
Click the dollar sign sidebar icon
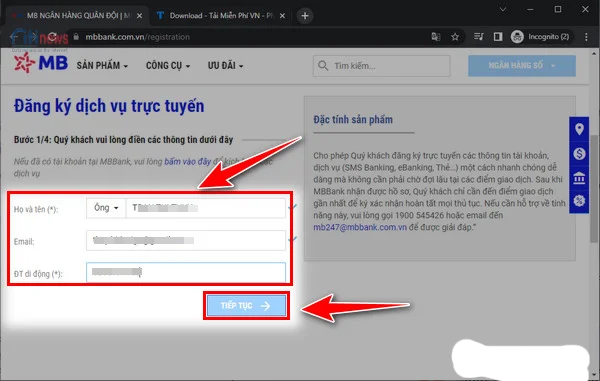click(579, 153)
